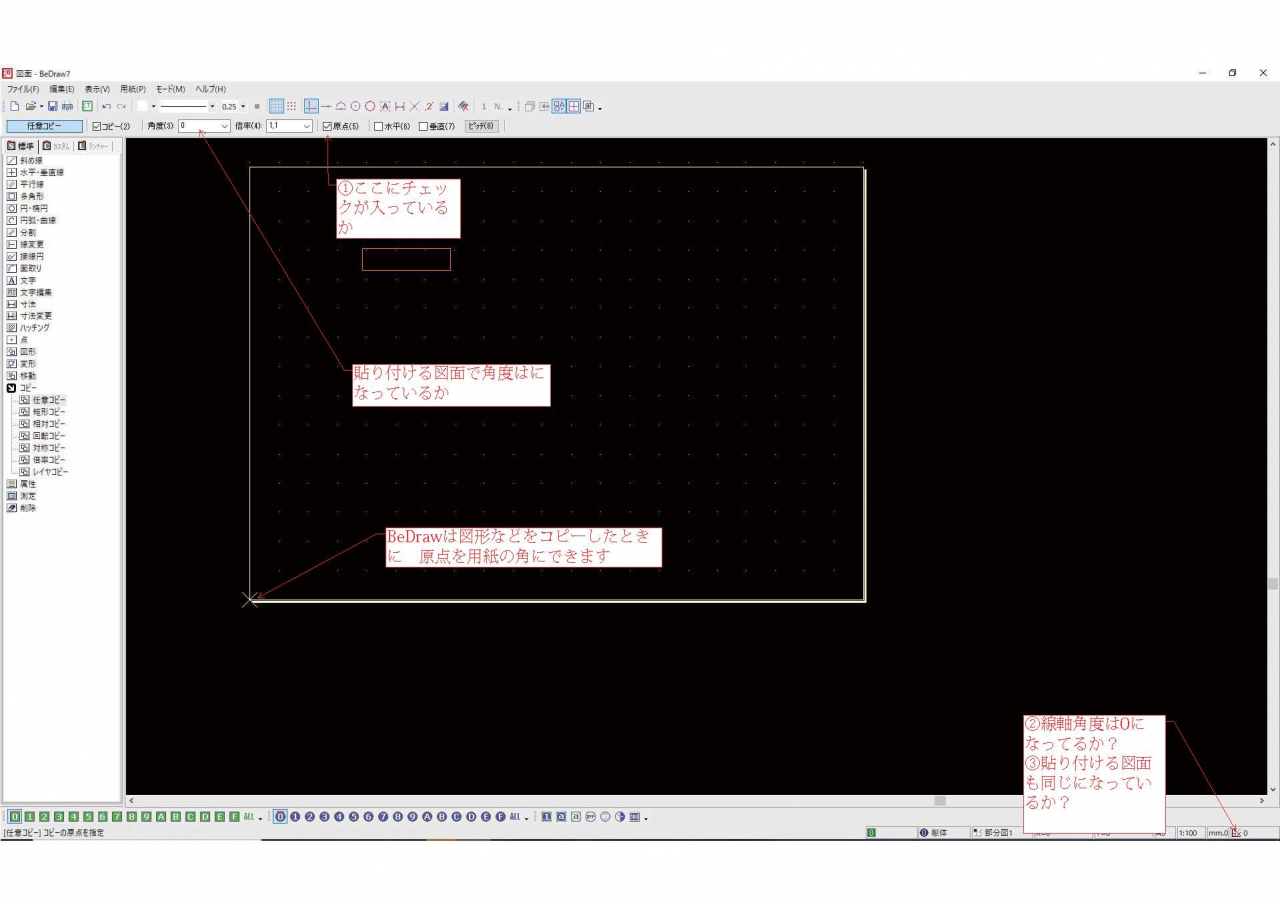Viewport: 1280px width, 905px height.
Task: Click the ピッチ(8) button
Action: 481,127
